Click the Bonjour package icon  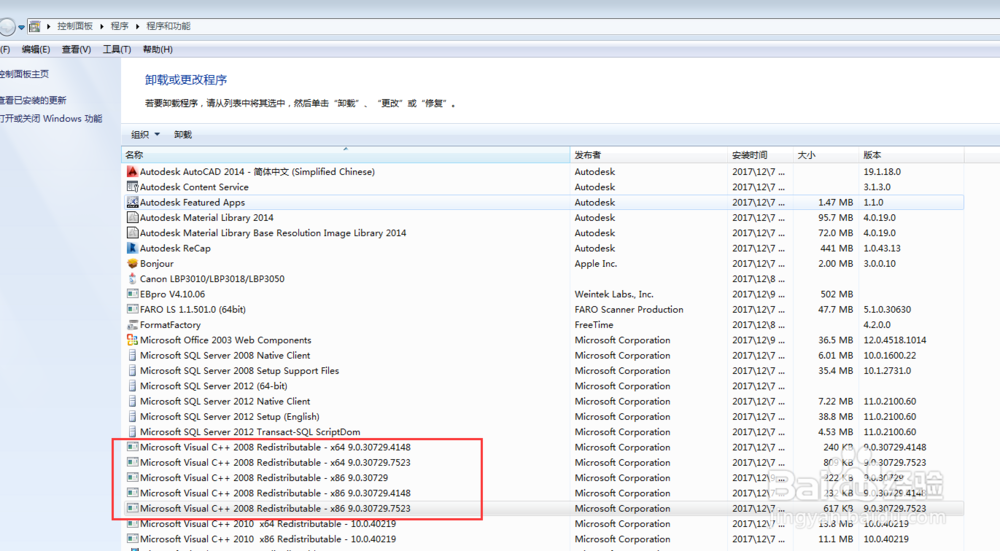click(x=133, y=263)
